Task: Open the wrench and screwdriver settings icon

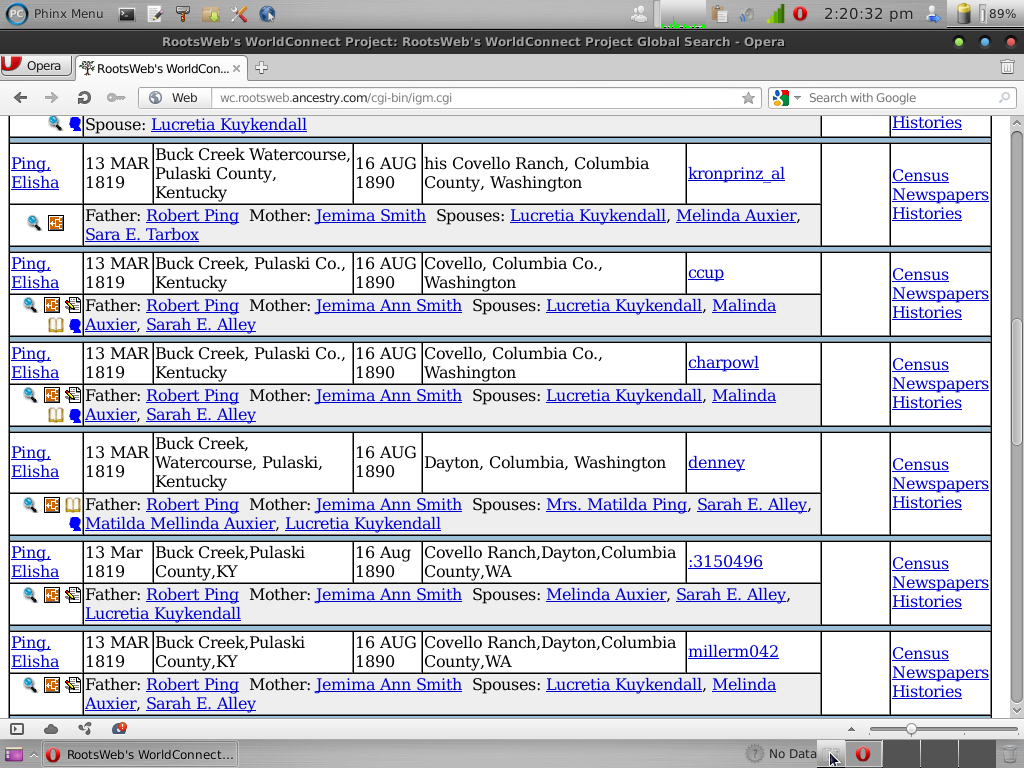Action: pos(239,14)
